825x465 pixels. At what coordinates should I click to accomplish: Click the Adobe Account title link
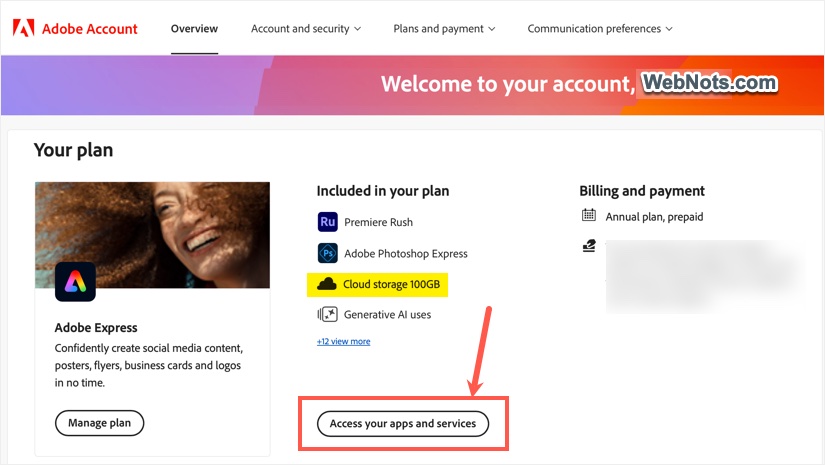pos(89,29)
